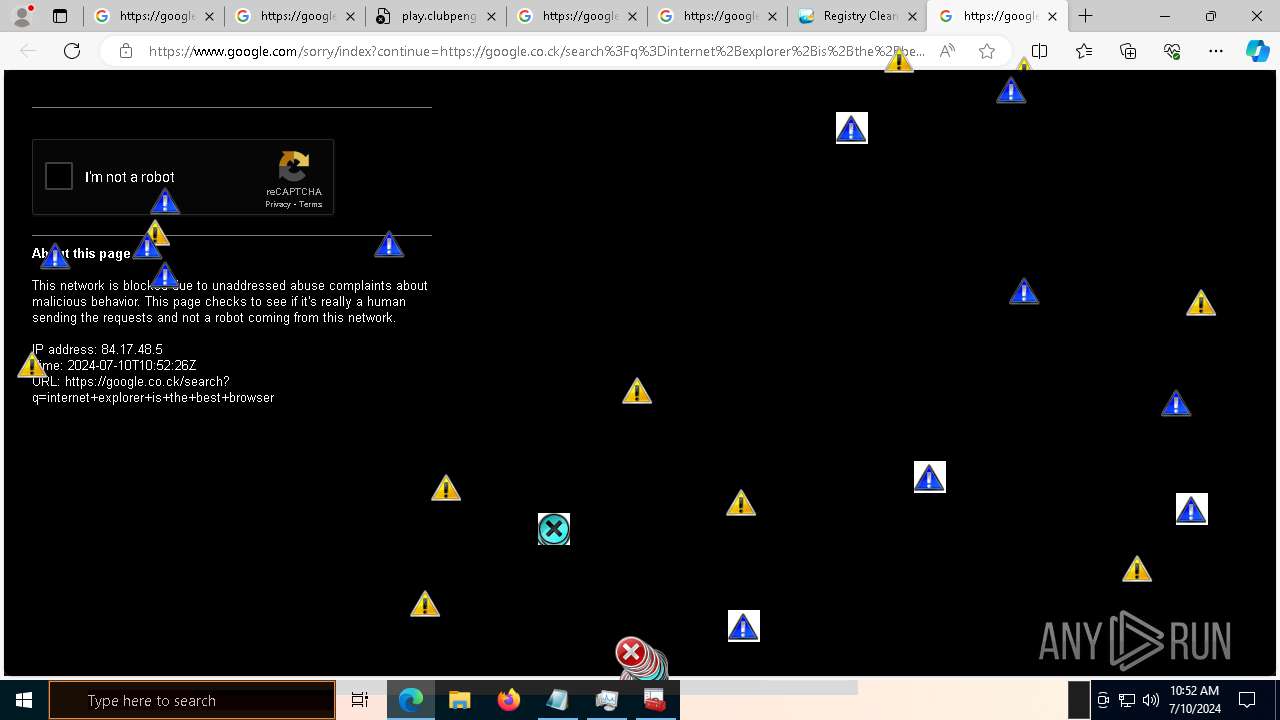
Task: Open the Favorites list
Action: click(x=1084, y=51)
